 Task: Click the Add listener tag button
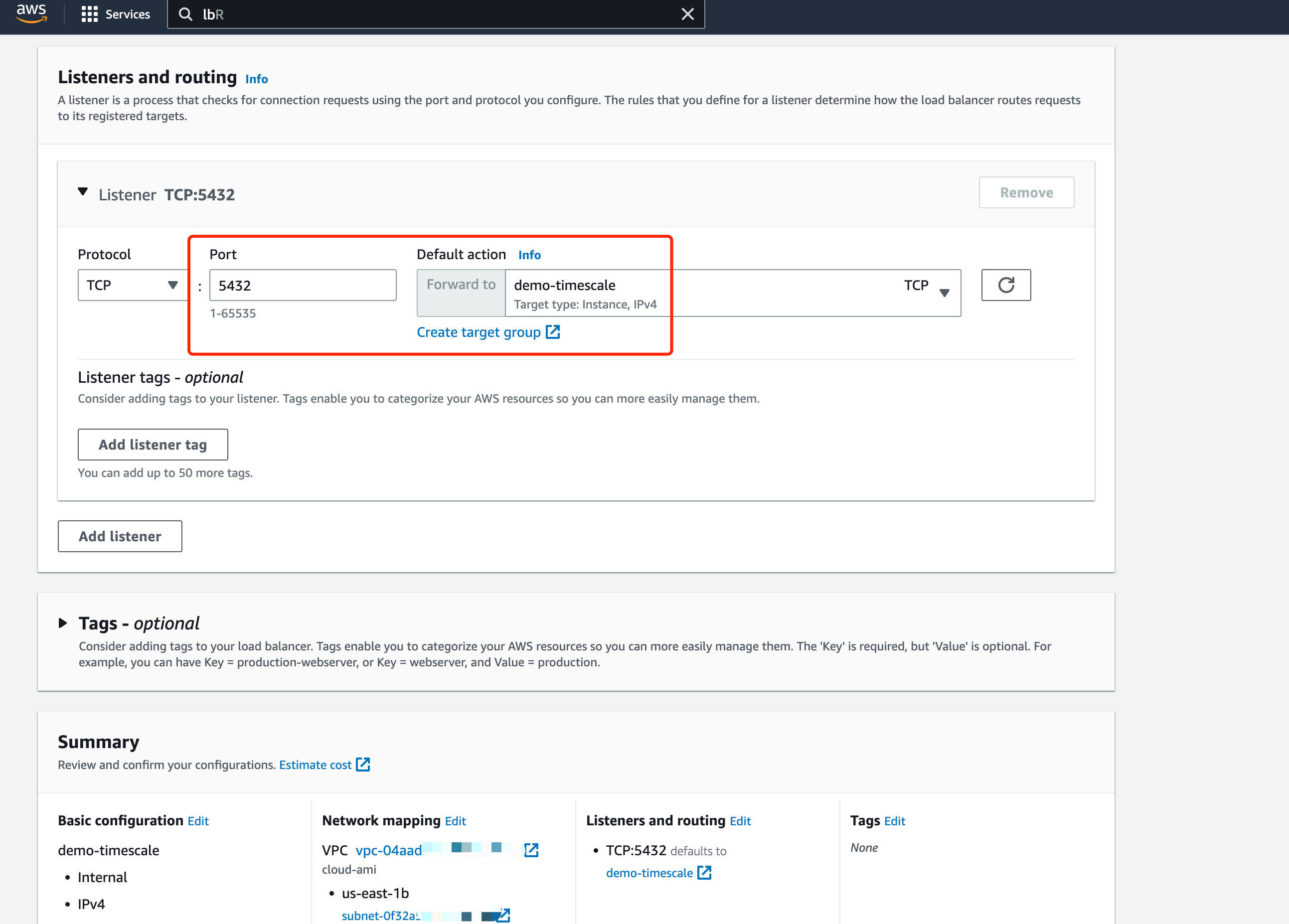click(x=153, y=445)
